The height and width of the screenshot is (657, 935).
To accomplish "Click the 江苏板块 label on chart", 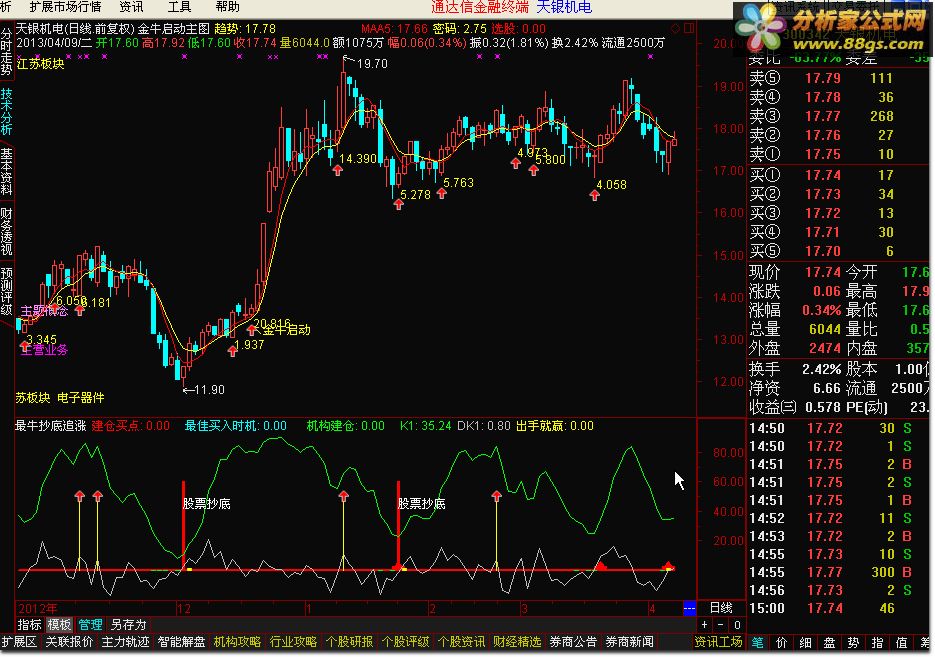I will (x=41, y=64).
